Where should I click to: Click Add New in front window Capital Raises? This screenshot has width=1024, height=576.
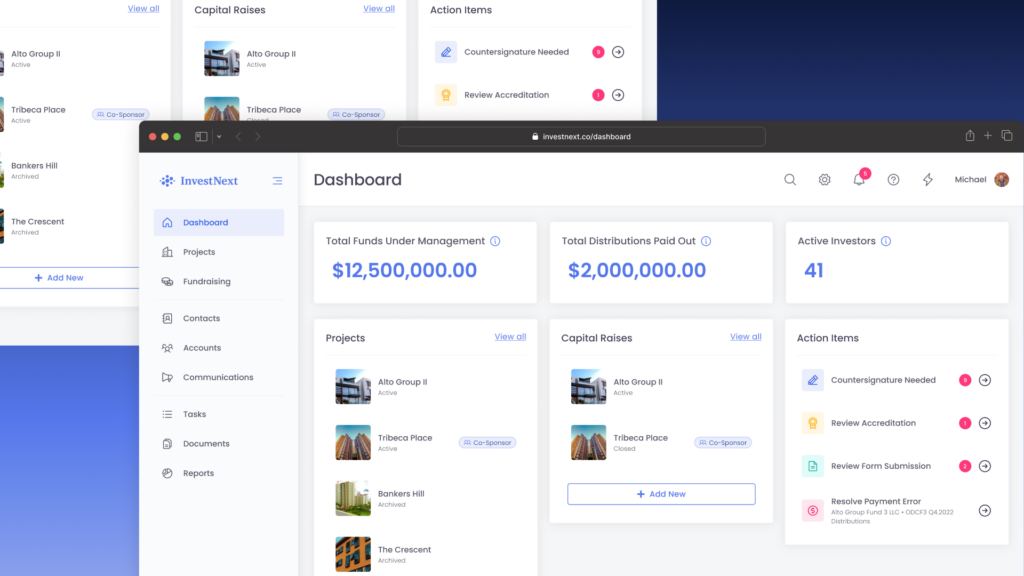click(662, 494)
